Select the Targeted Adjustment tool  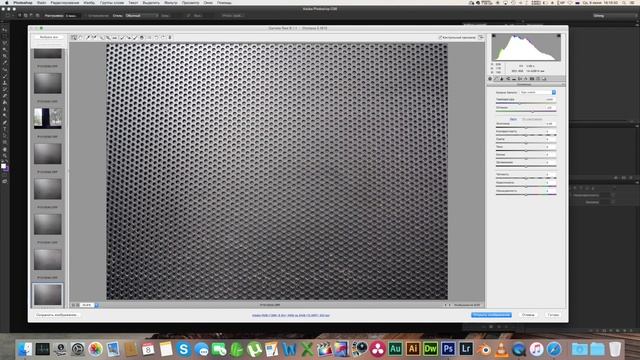(x=102, y=38)
